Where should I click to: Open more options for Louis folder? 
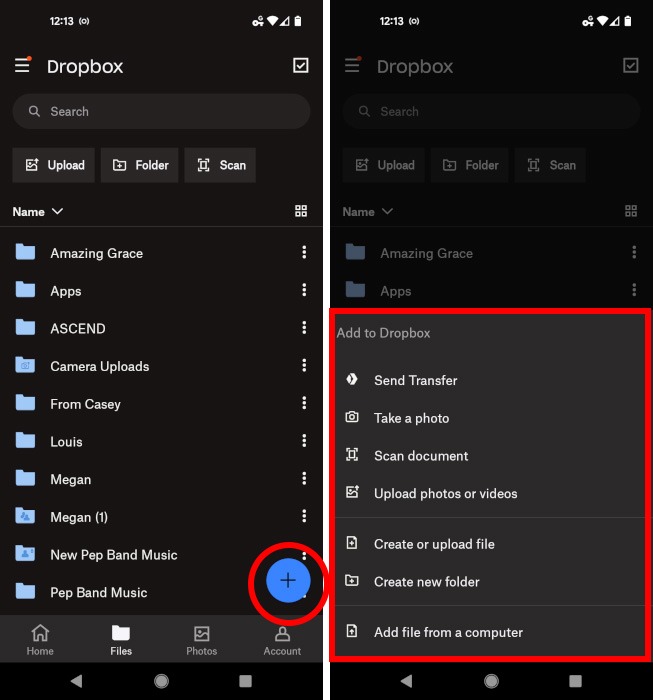304,441
